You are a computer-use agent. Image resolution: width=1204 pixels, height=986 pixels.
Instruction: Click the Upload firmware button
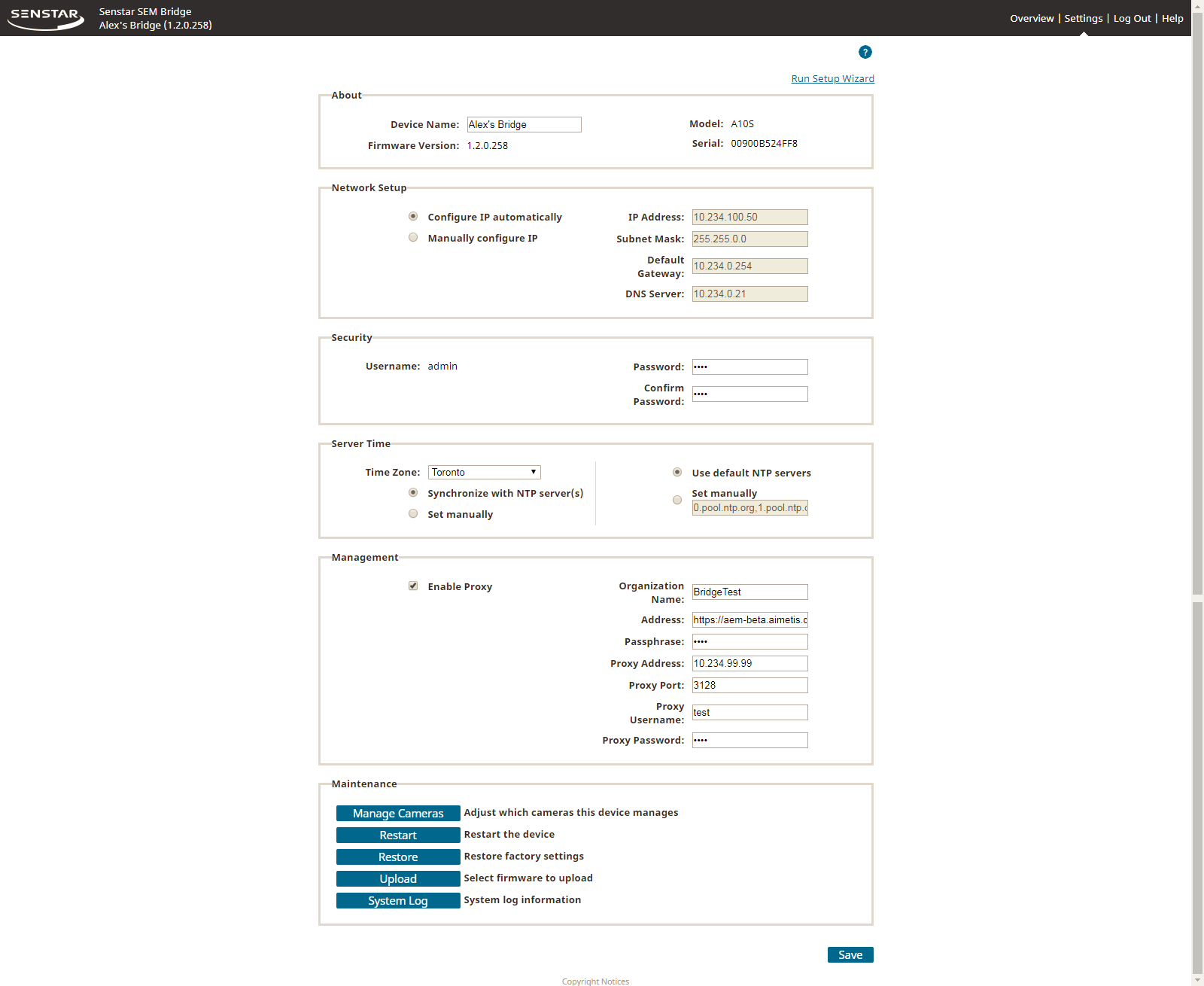[398, 878]
